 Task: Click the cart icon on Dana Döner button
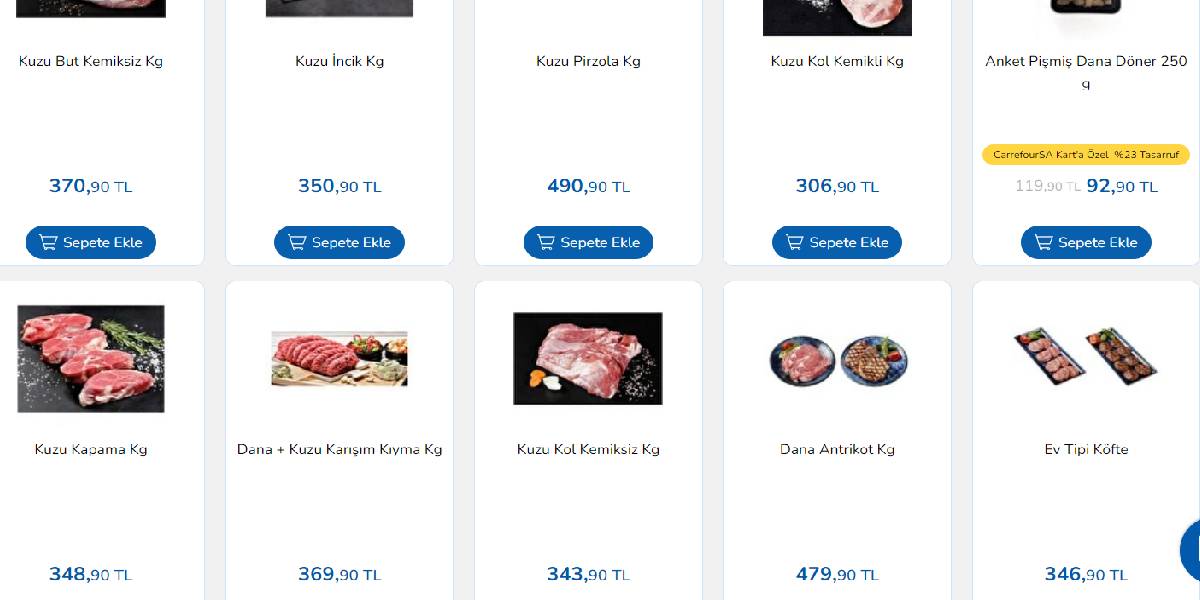click(1044, 242)
